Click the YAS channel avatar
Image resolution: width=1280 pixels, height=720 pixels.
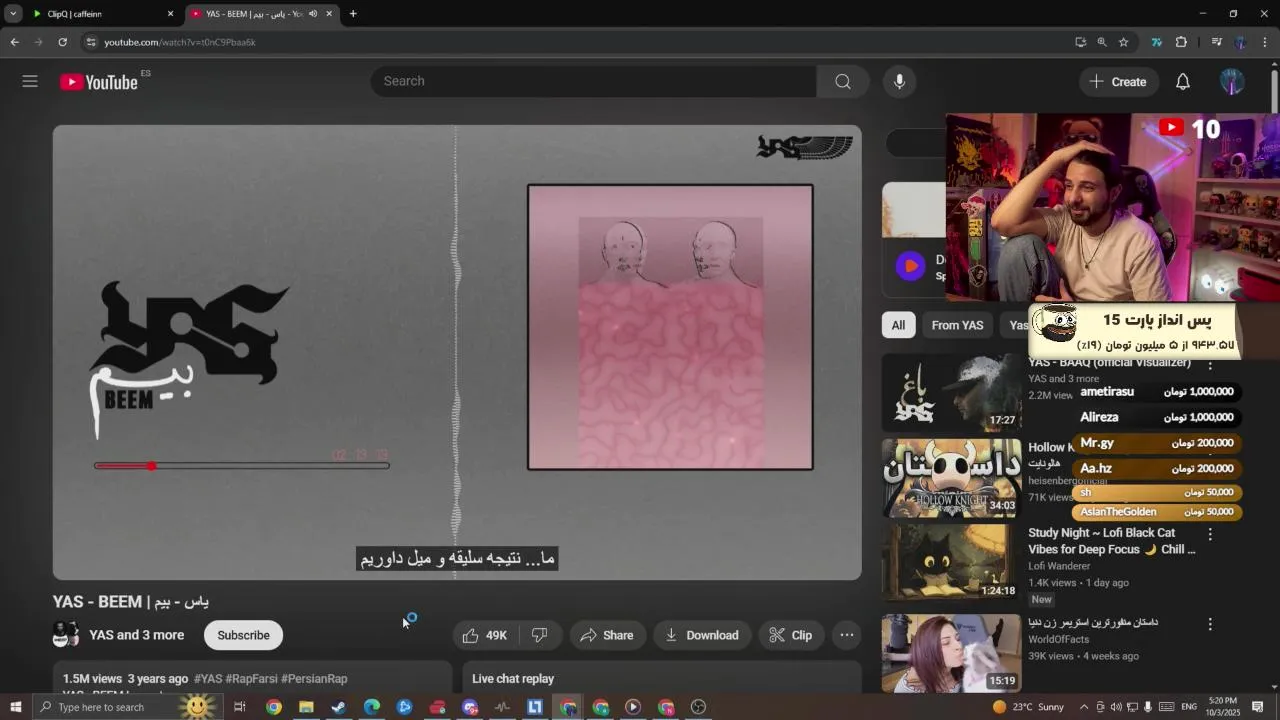click(x=66, y=635)
